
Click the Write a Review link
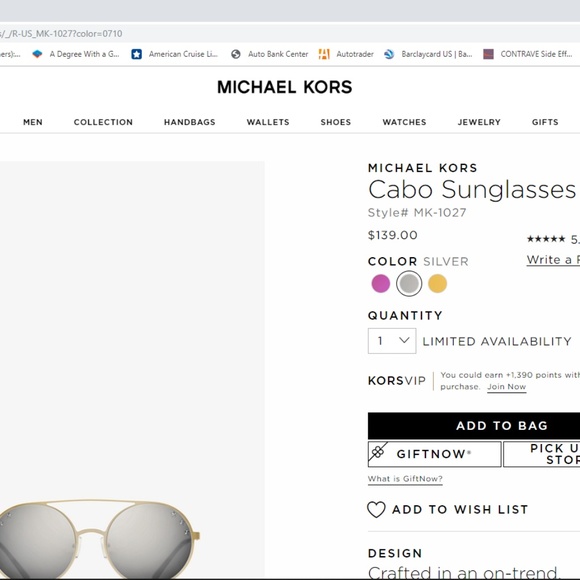(x=553, y=260)
